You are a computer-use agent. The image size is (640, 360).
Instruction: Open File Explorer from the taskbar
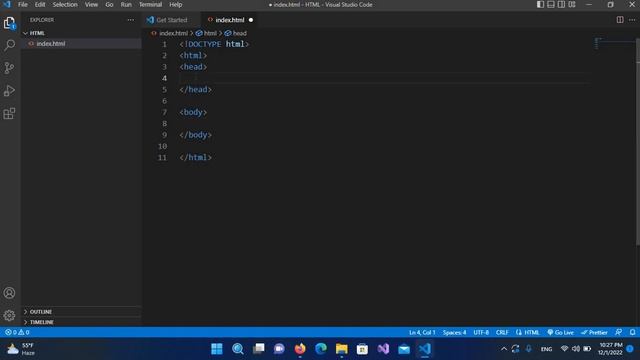[342, 349]
